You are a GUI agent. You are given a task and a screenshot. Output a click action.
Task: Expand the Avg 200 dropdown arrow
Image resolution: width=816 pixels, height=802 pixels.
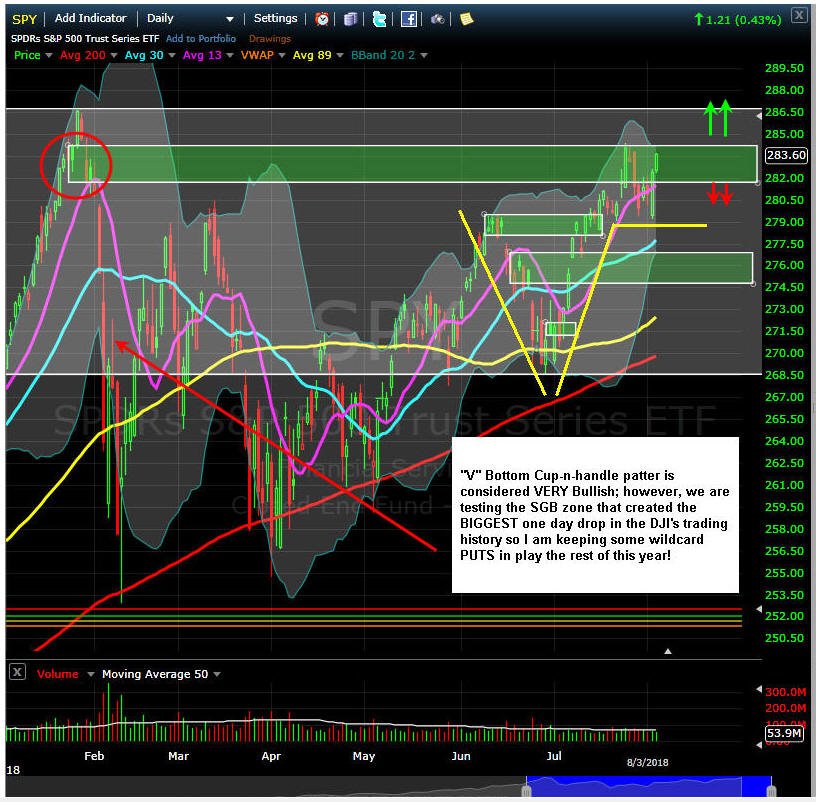point(113,55)
